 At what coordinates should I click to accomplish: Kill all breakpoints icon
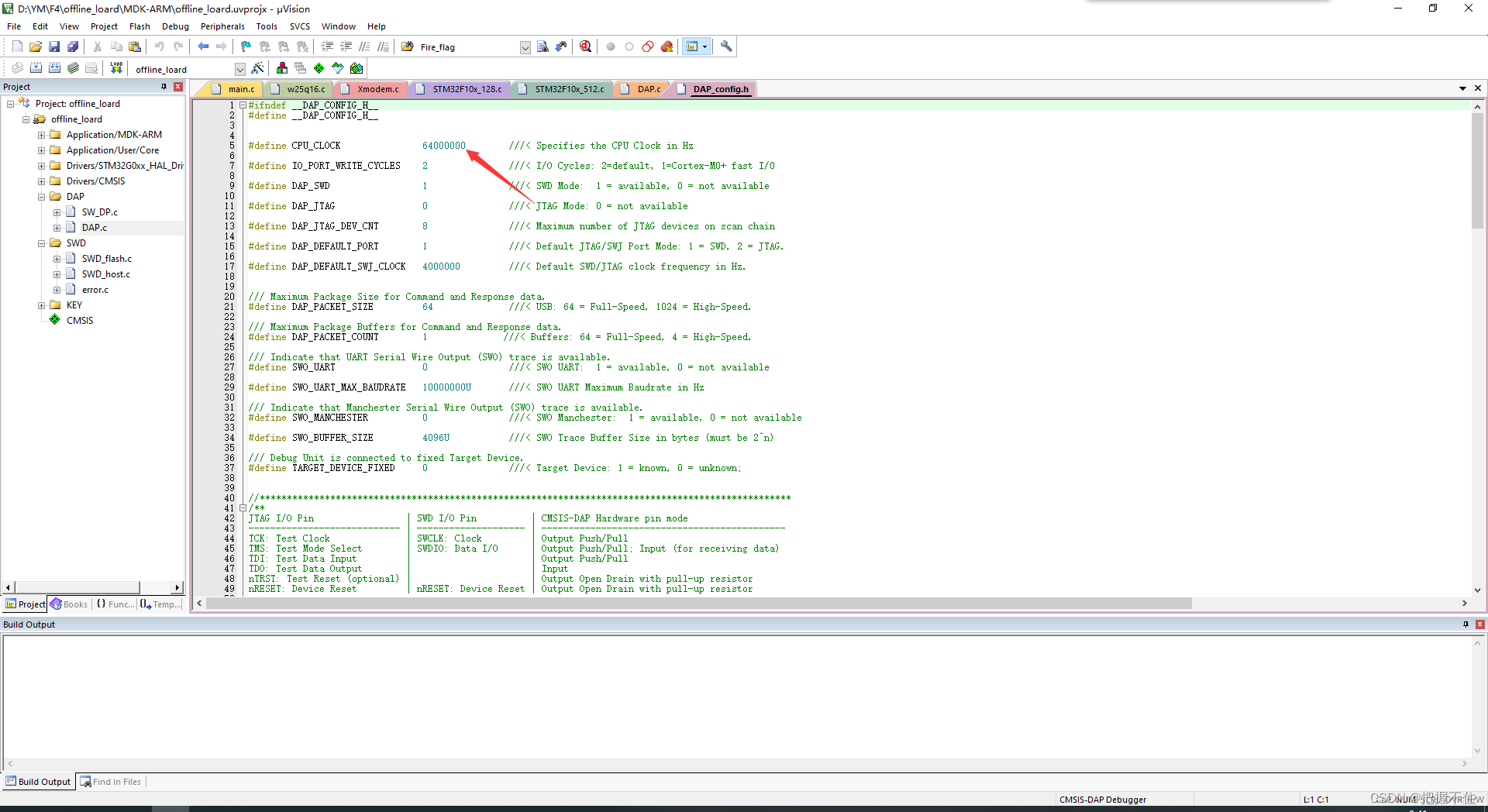[666, 46]
